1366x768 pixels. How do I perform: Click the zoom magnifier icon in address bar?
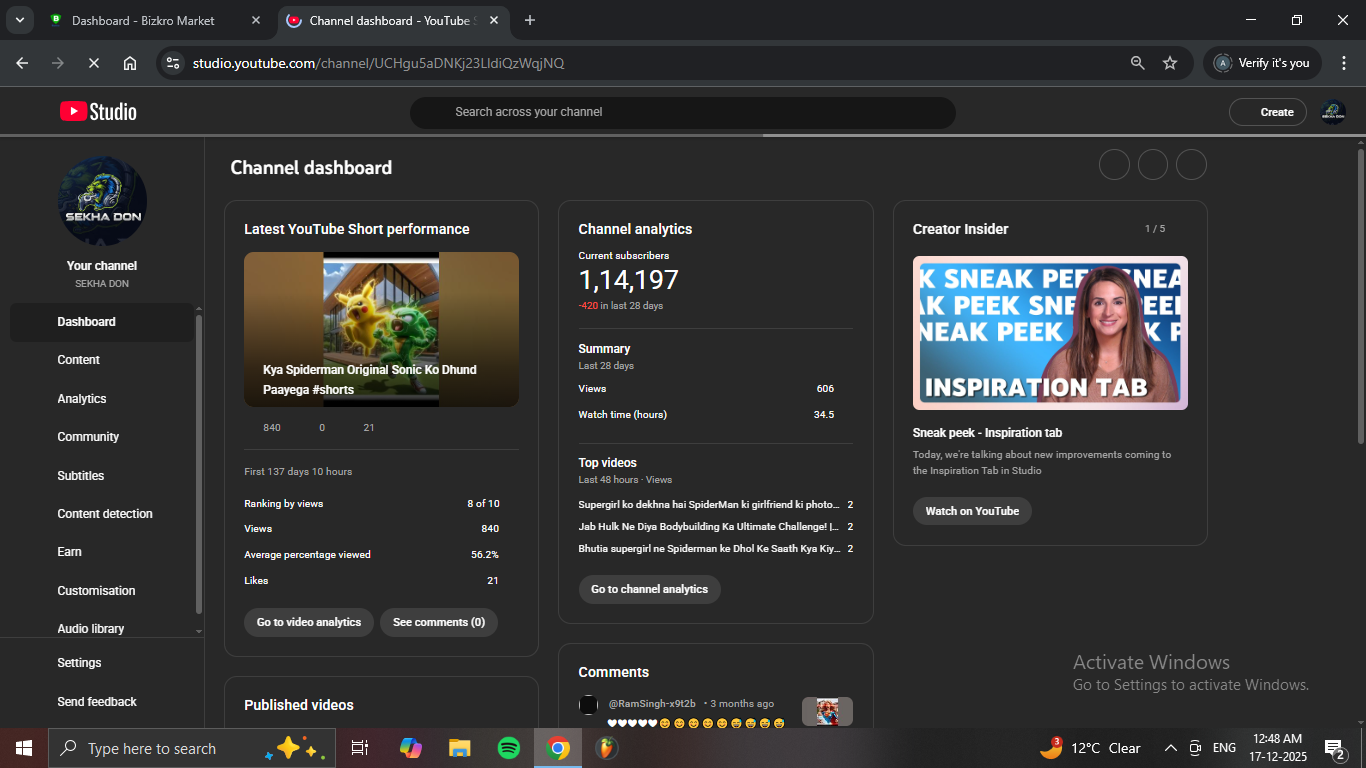coord(1137,63)
